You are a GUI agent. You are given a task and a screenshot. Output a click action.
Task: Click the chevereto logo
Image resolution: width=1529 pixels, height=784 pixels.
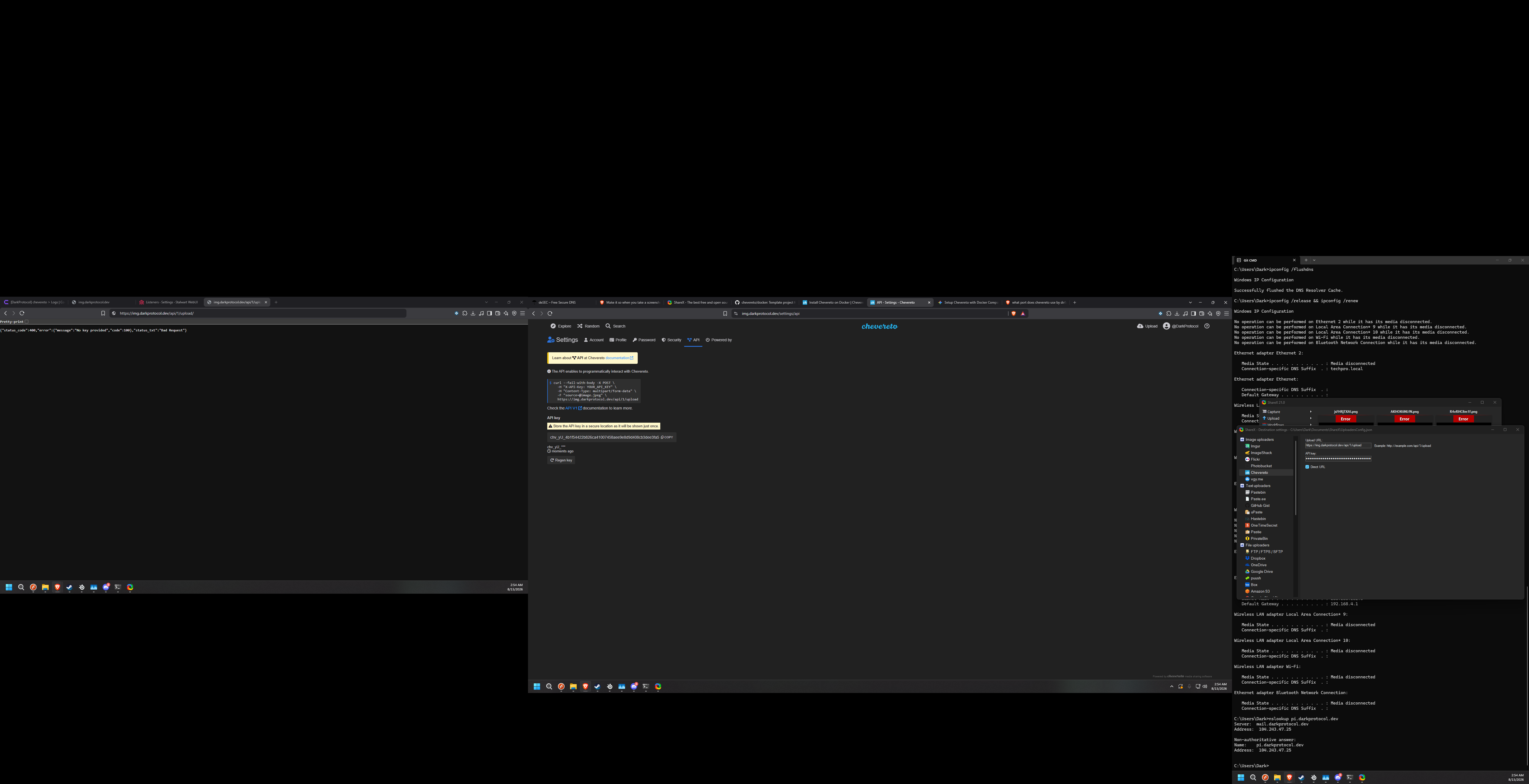880,326
